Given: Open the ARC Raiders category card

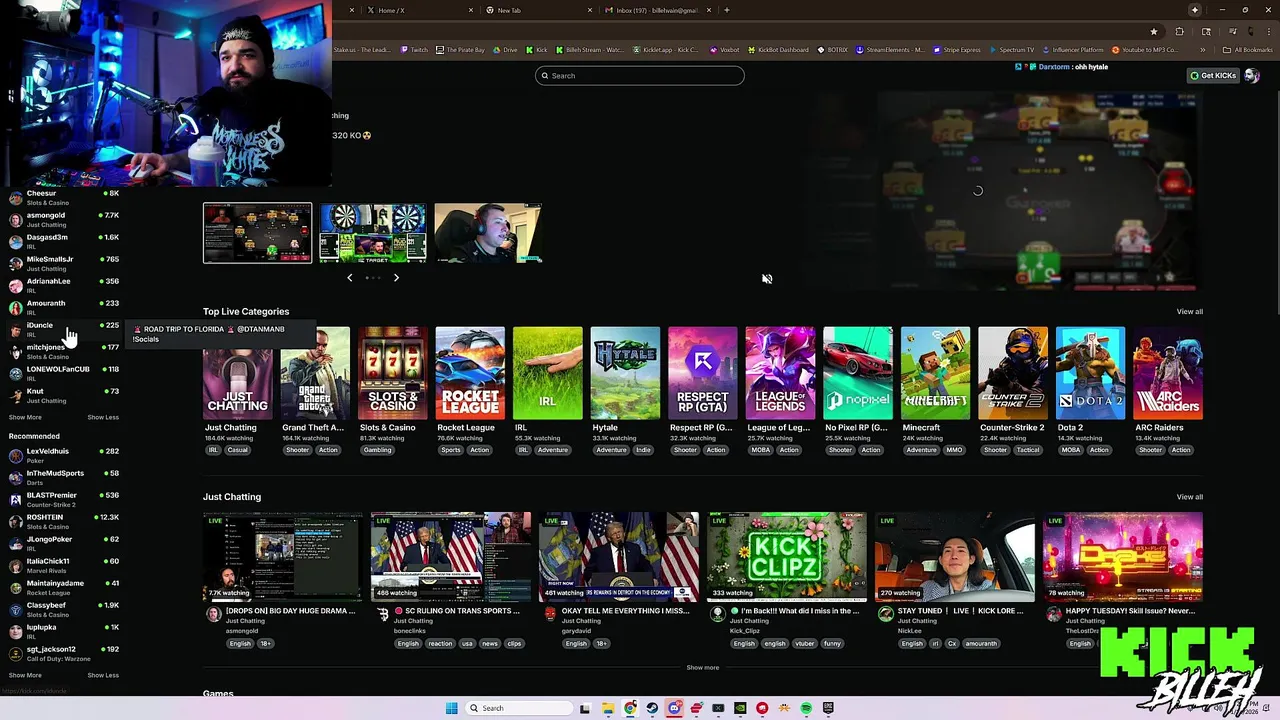Looking at the screenshot, I should click(x=1168, y=373).
